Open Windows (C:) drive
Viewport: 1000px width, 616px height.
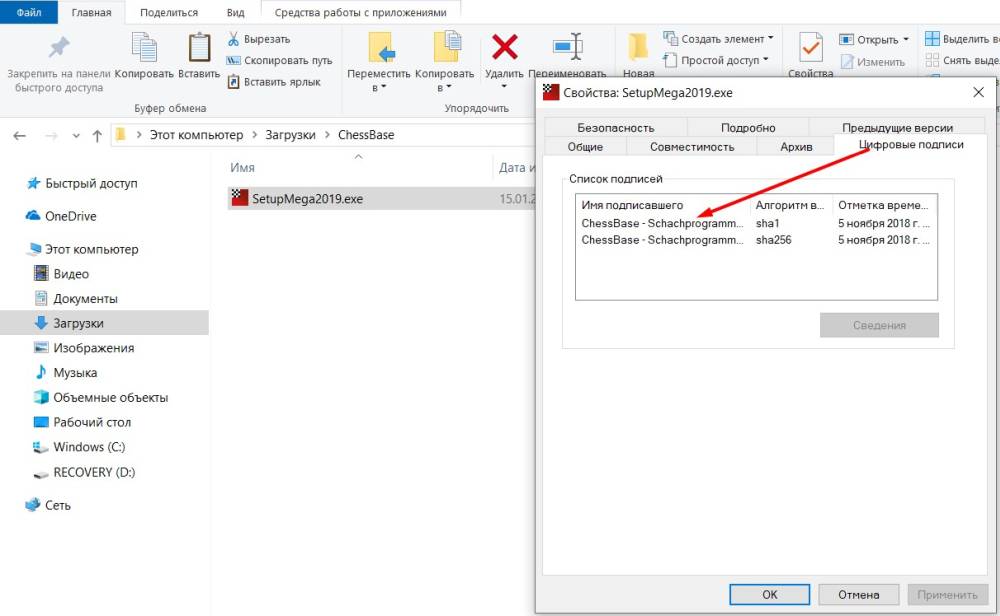[x=89, y=447]
